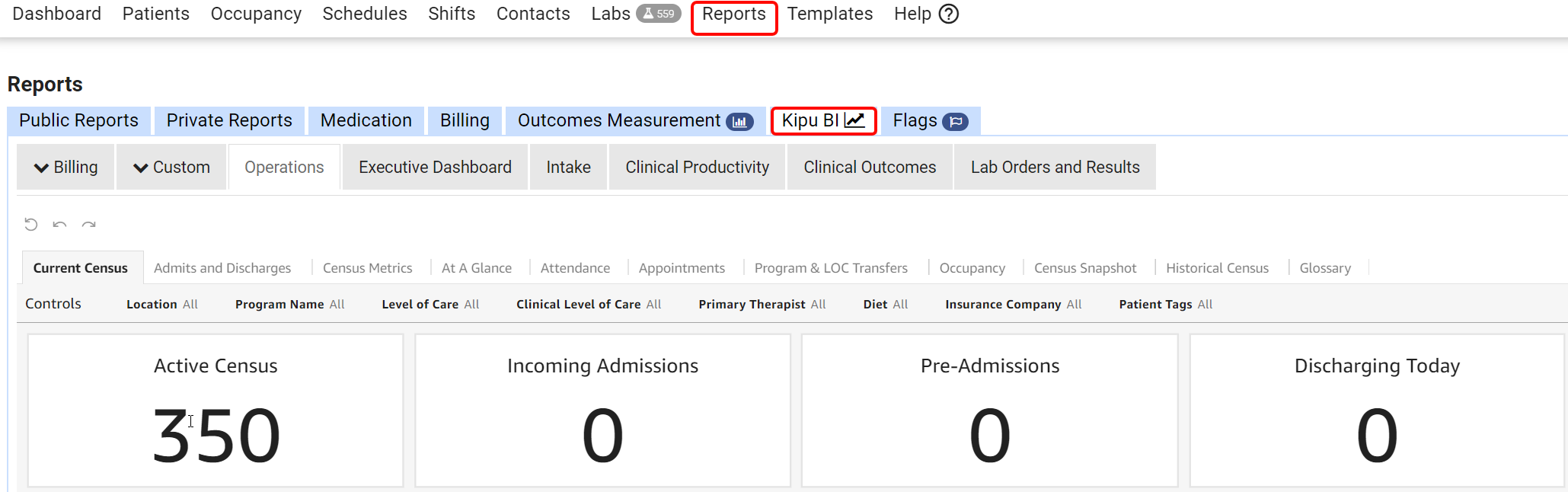Screen dimensions: 1568x492
Task: Click the undo arrow icon
Action: point(59,224)
